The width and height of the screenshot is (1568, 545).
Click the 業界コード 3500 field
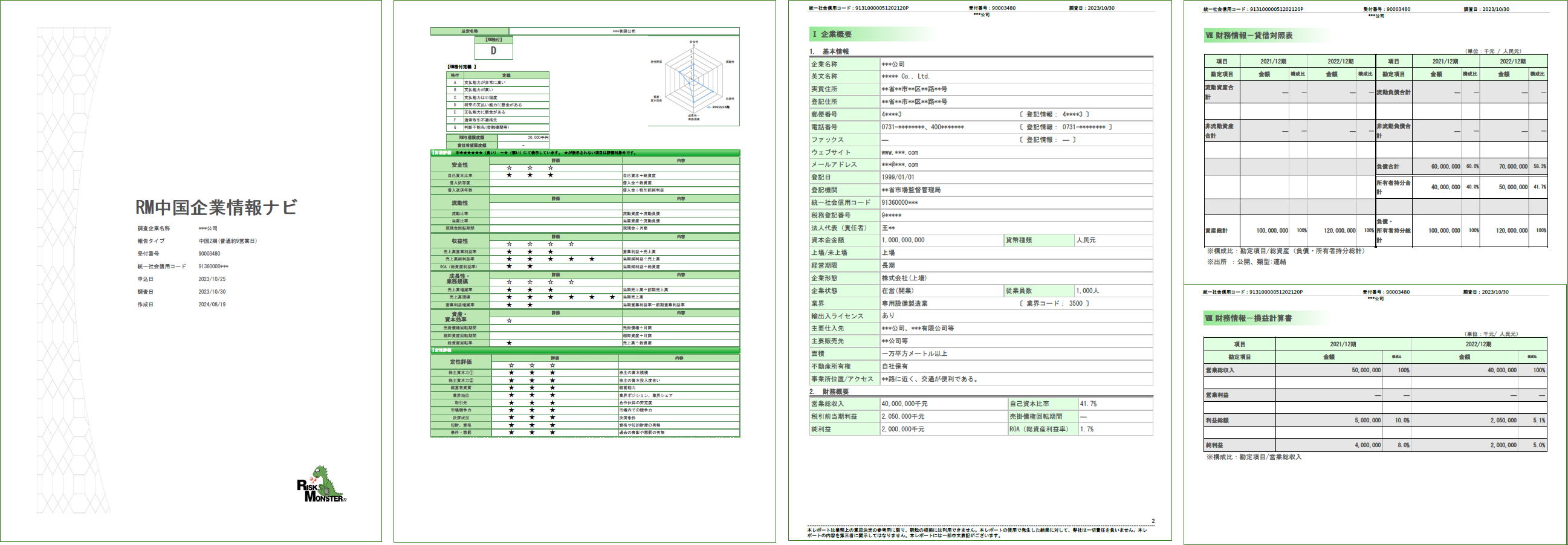1075,303
